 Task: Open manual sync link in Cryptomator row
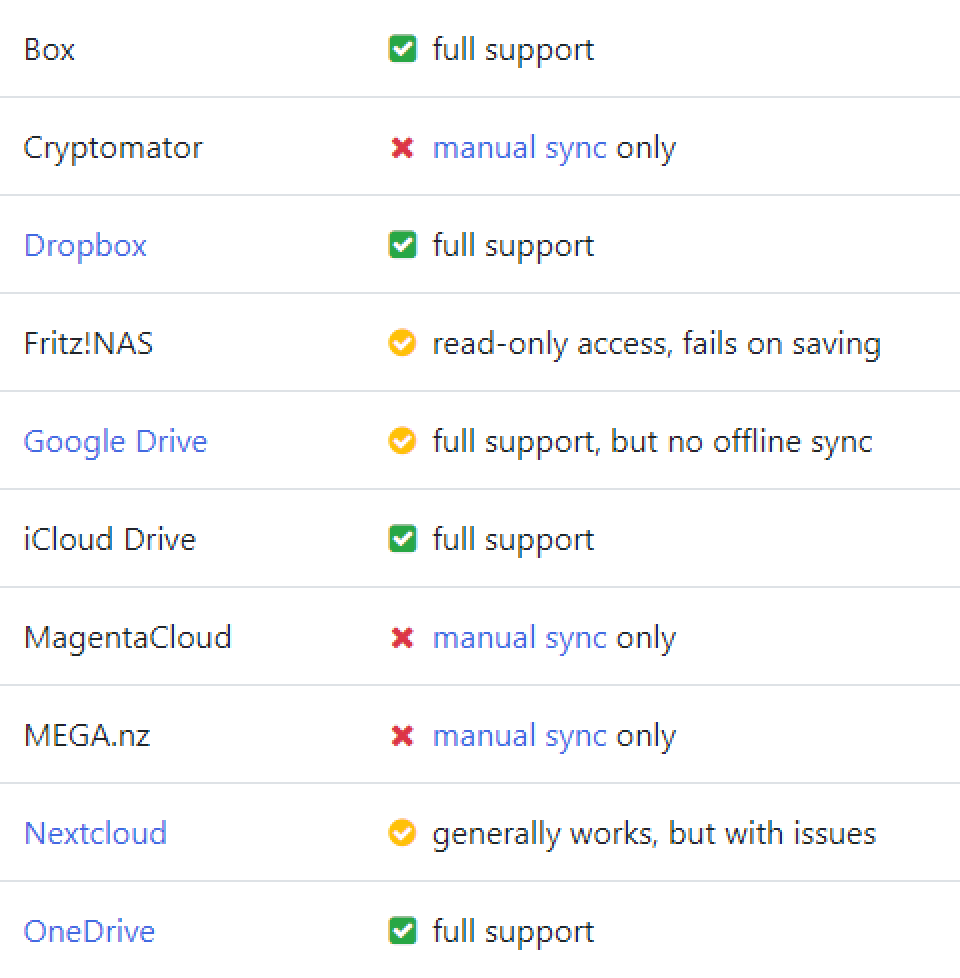520,148
